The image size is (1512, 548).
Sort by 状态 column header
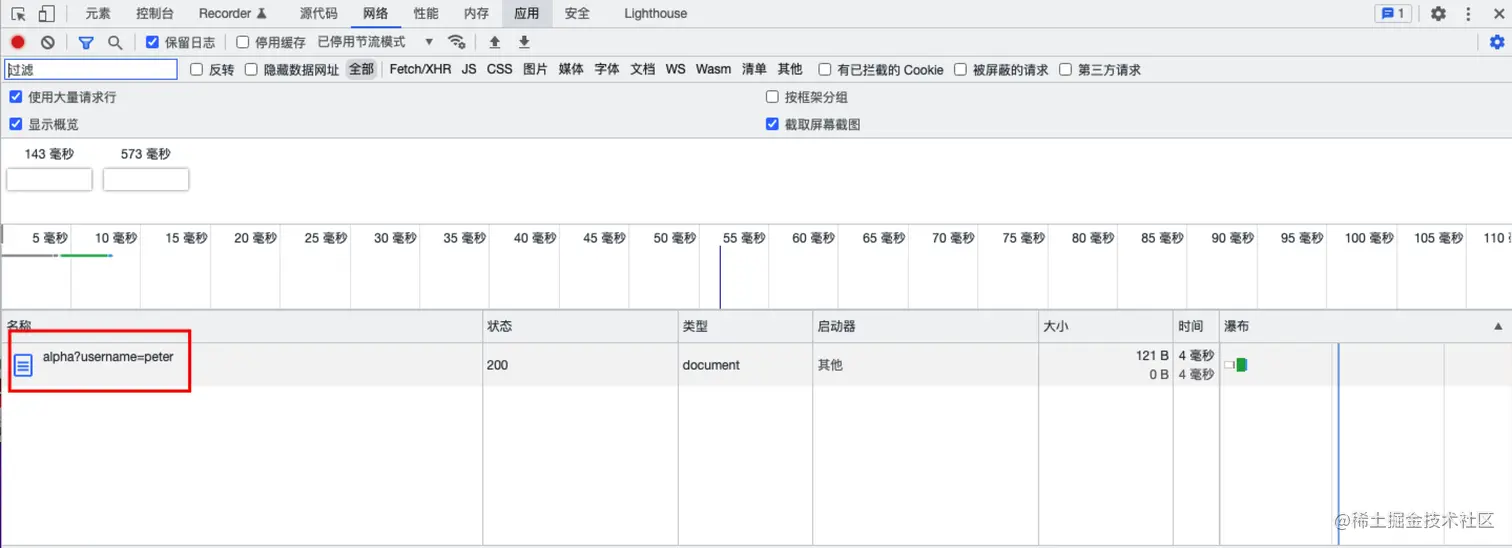(580, 327)
